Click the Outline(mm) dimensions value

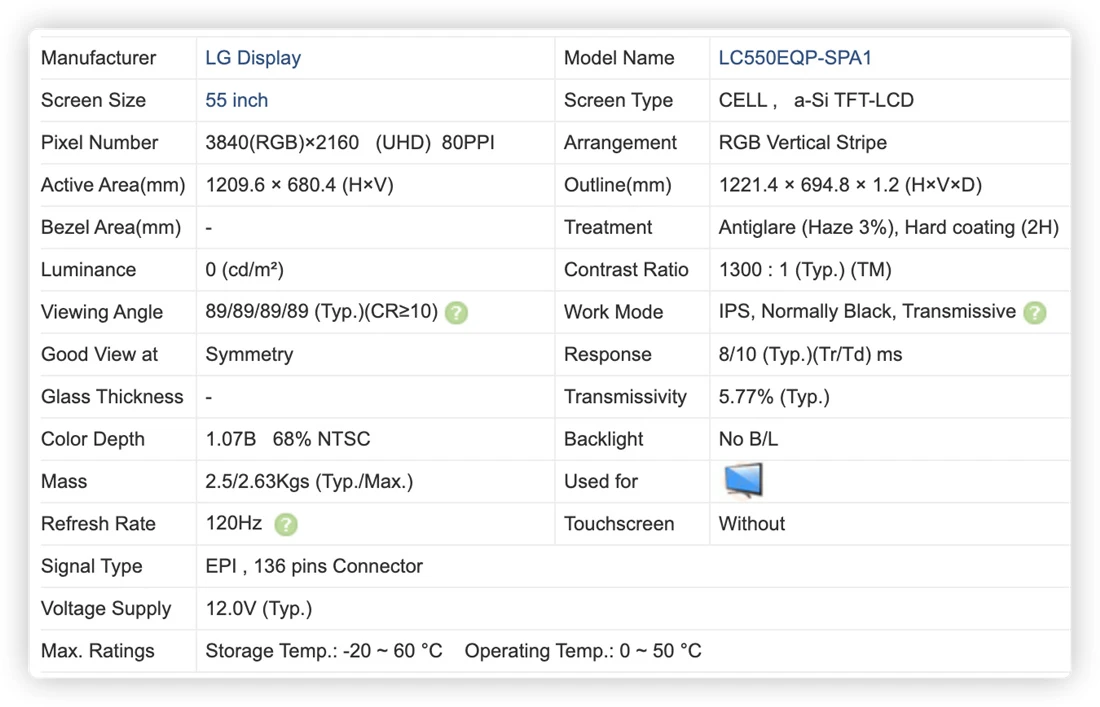850,185
